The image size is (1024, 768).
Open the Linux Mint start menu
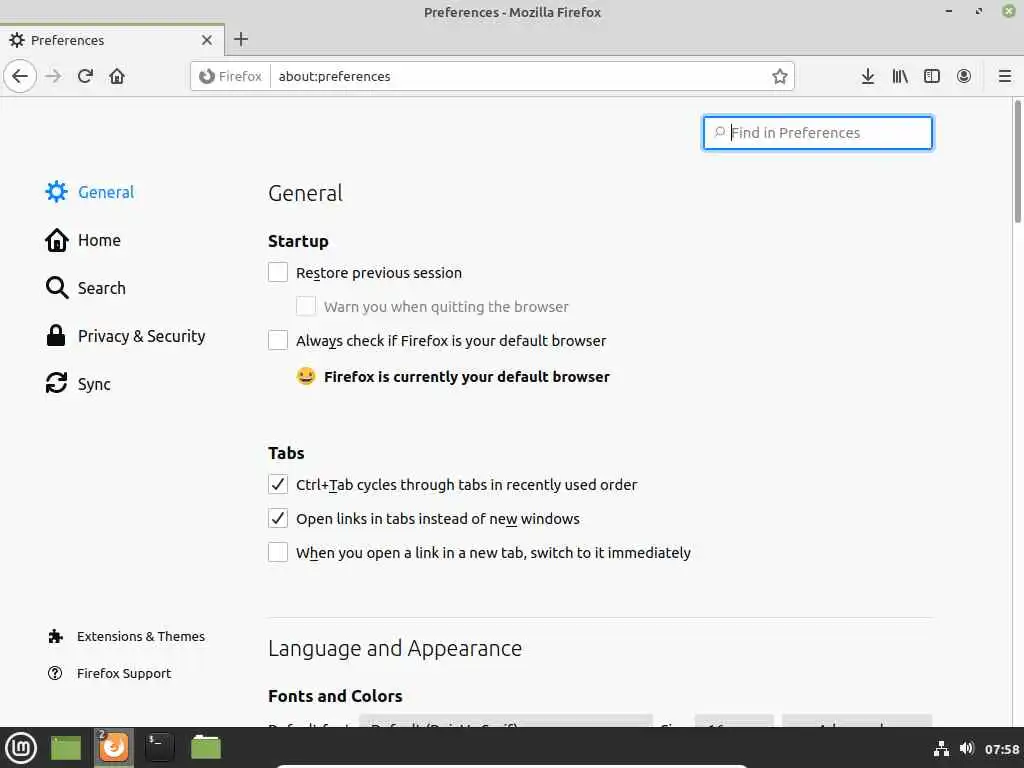pyautogui.click(x=21, y=748)
